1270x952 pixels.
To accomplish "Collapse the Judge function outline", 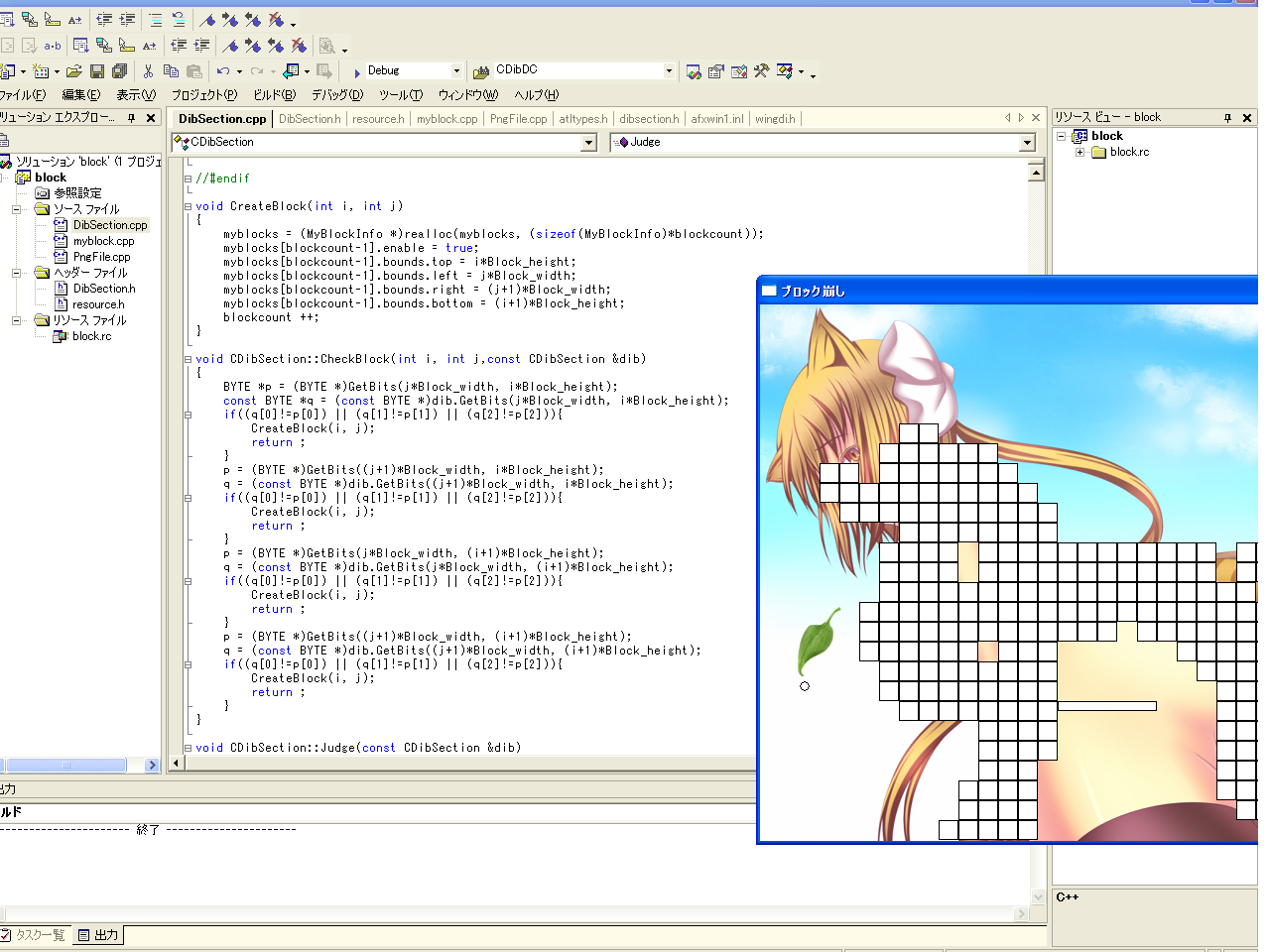I will [x=188, y=748].
